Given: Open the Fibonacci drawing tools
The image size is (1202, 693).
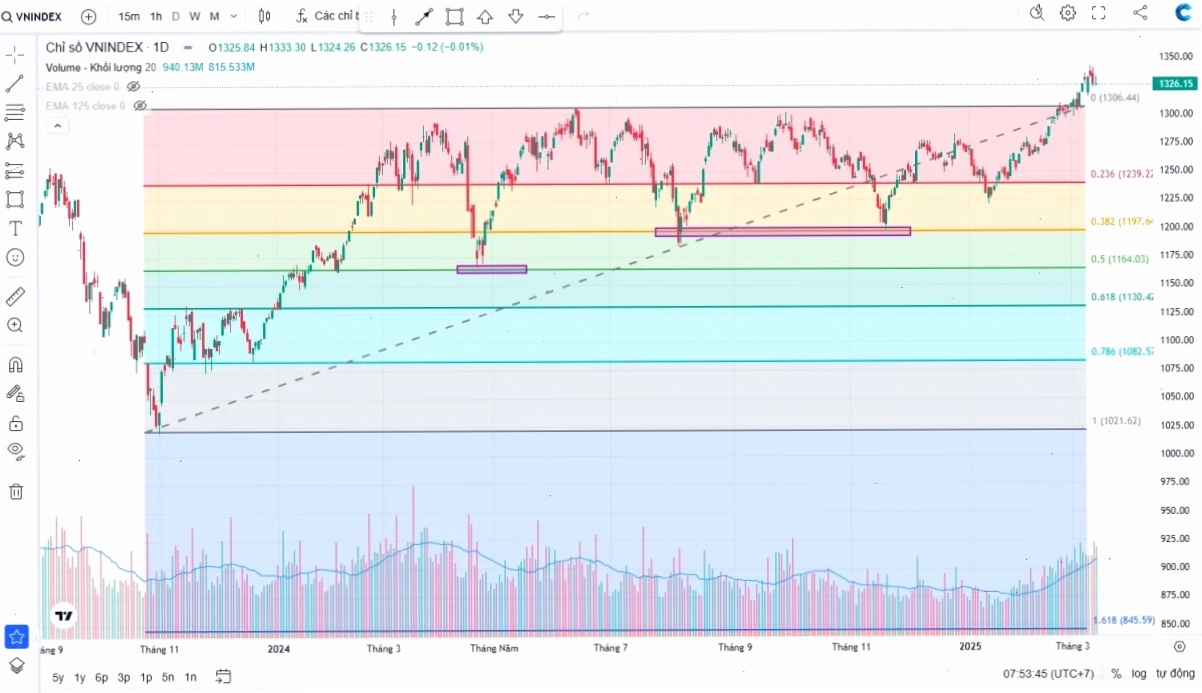Looking at the screenshot, I should click(x=15, y=112).
